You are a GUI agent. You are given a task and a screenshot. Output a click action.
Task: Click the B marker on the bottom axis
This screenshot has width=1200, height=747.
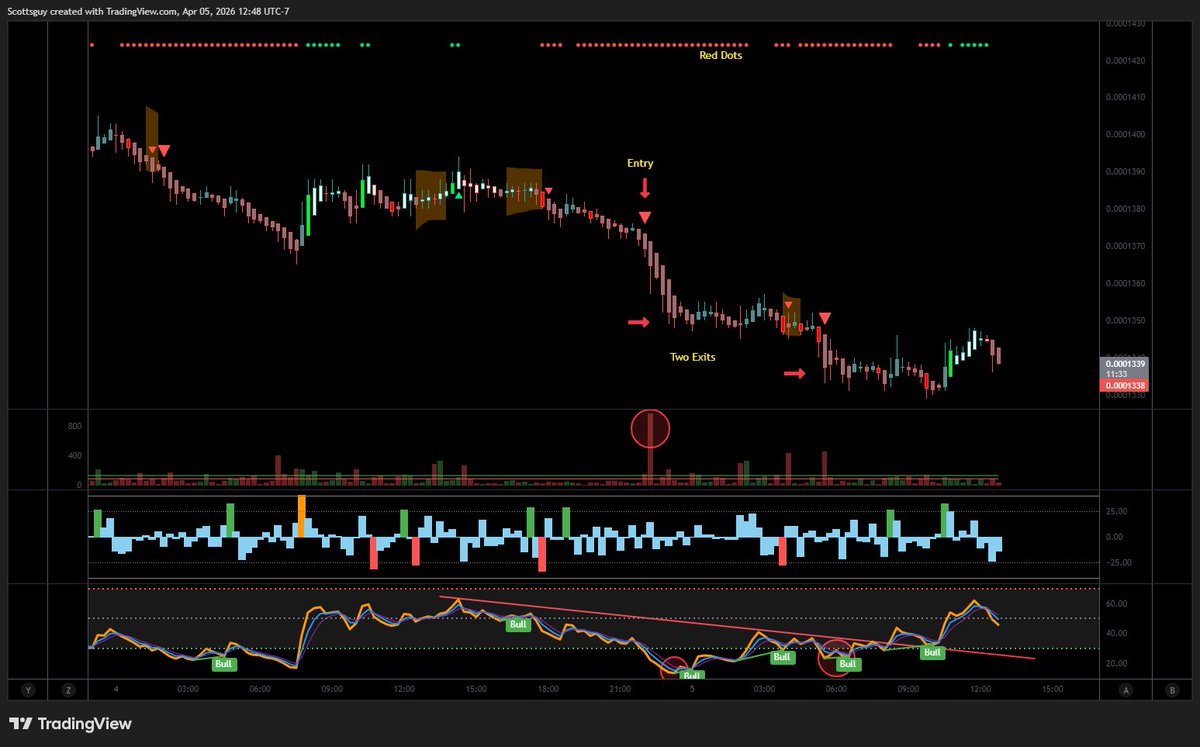1170,690
